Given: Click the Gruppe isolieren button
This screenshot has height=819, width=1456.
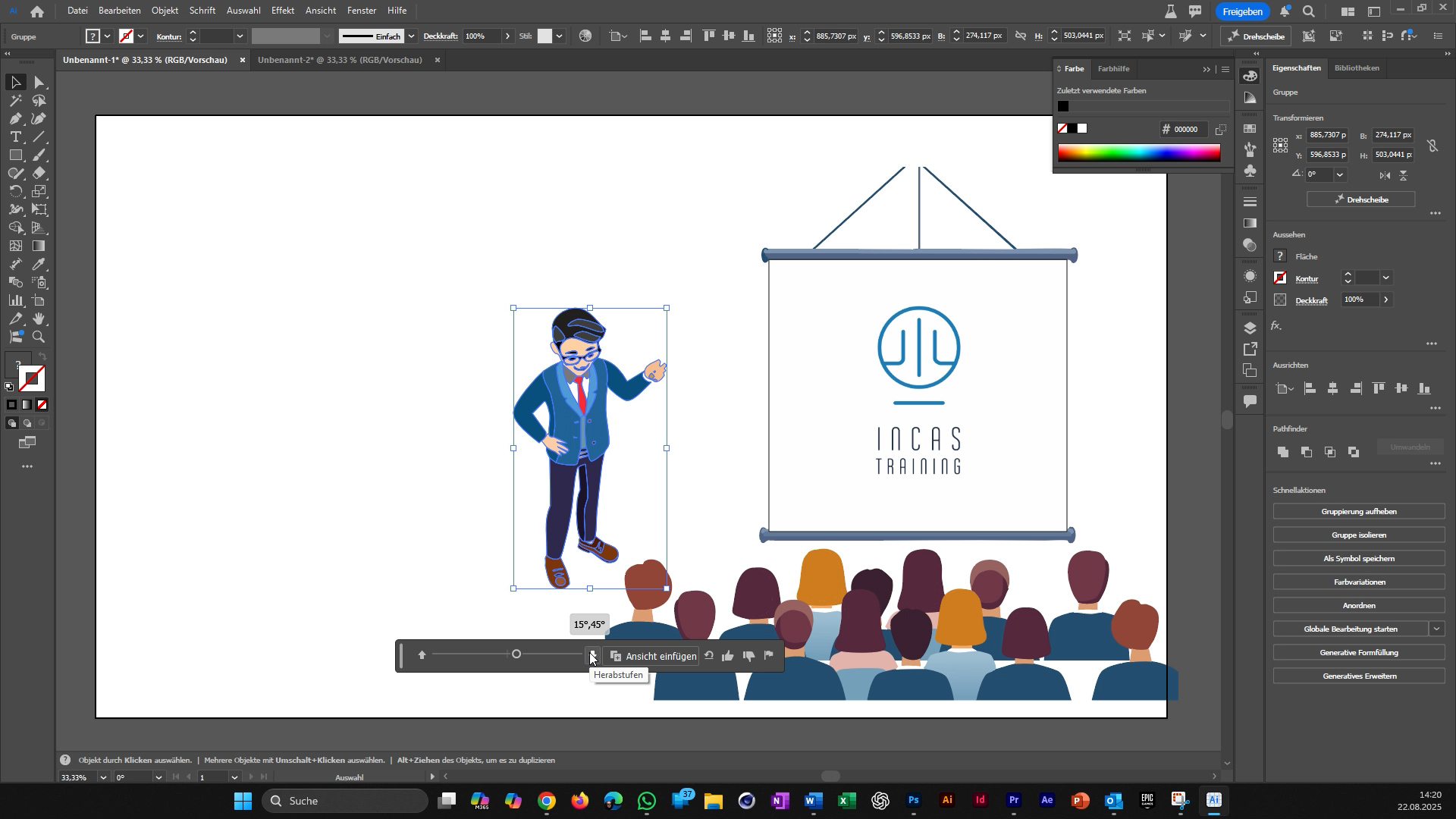Looking at the screenshot, I should pyautogui.click(x=1358, y=535).
